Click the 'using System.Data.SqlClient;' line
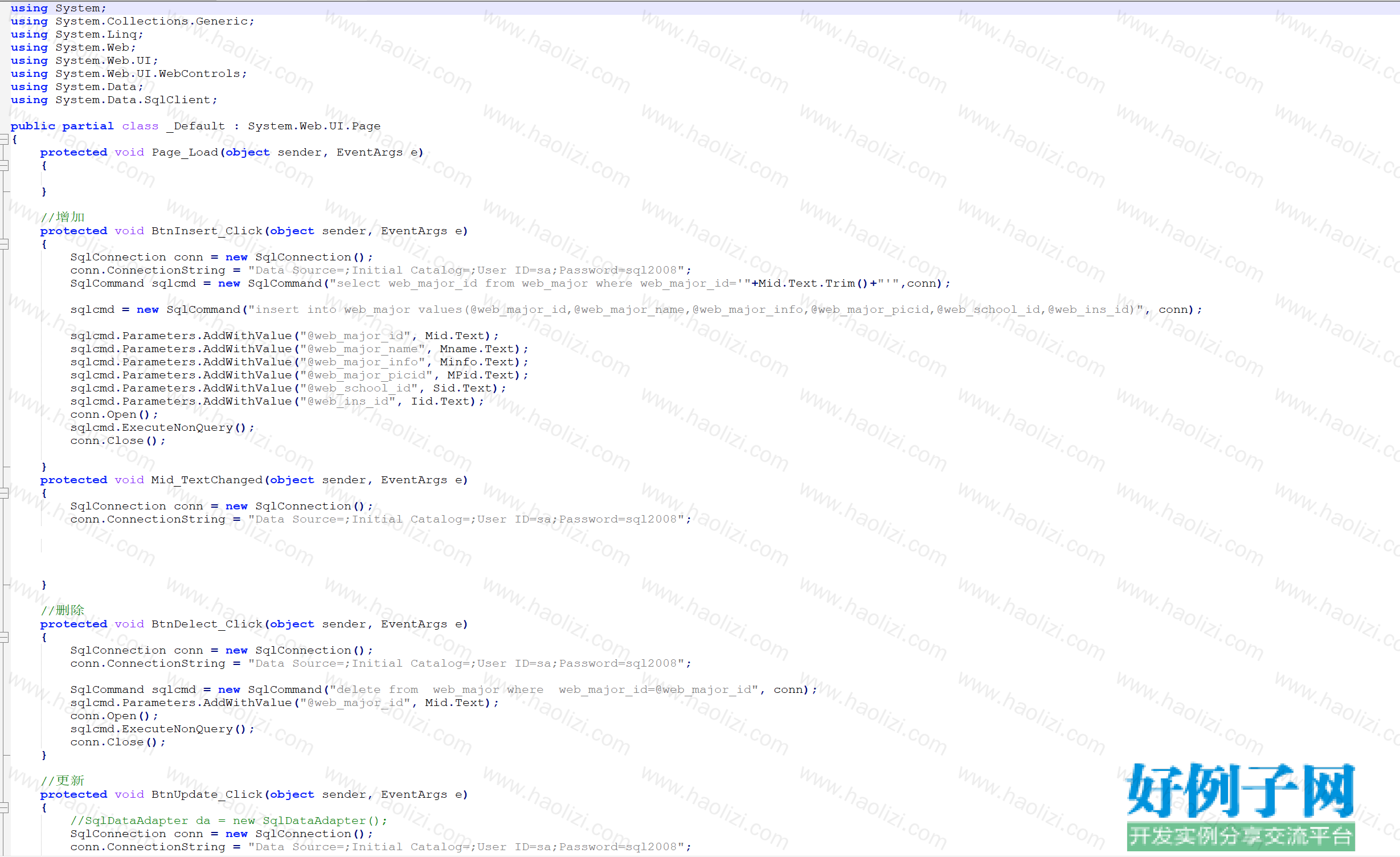This screenshot has height=857, width=1400. [x=114, y=100]
